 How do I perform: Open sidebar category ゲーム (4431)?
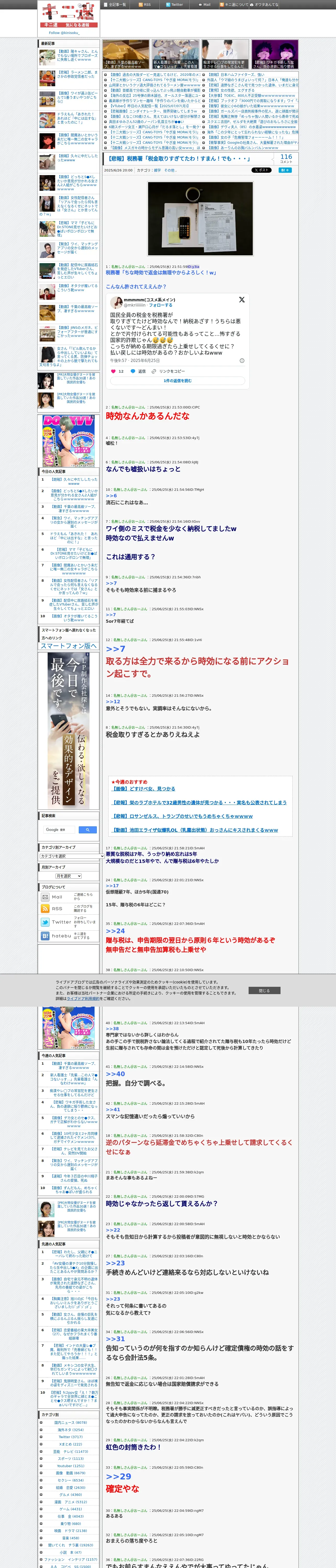pyautogui.click(x=70, y=1509)
